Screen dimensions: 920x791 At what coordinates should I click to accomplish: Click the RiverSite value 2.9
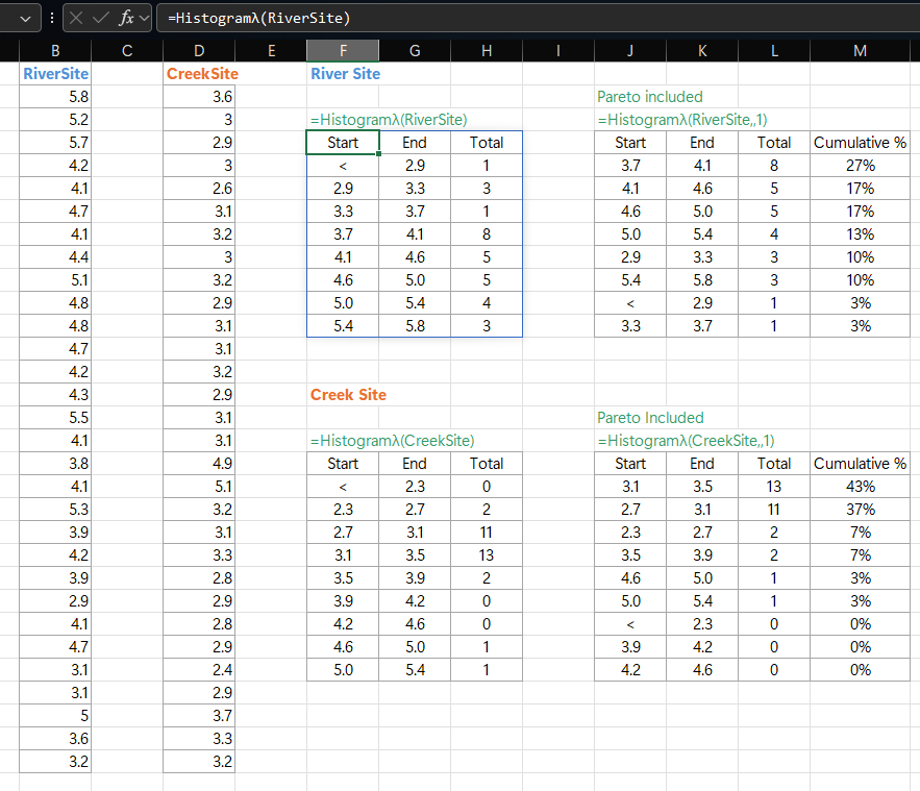[x=55, y=601]
